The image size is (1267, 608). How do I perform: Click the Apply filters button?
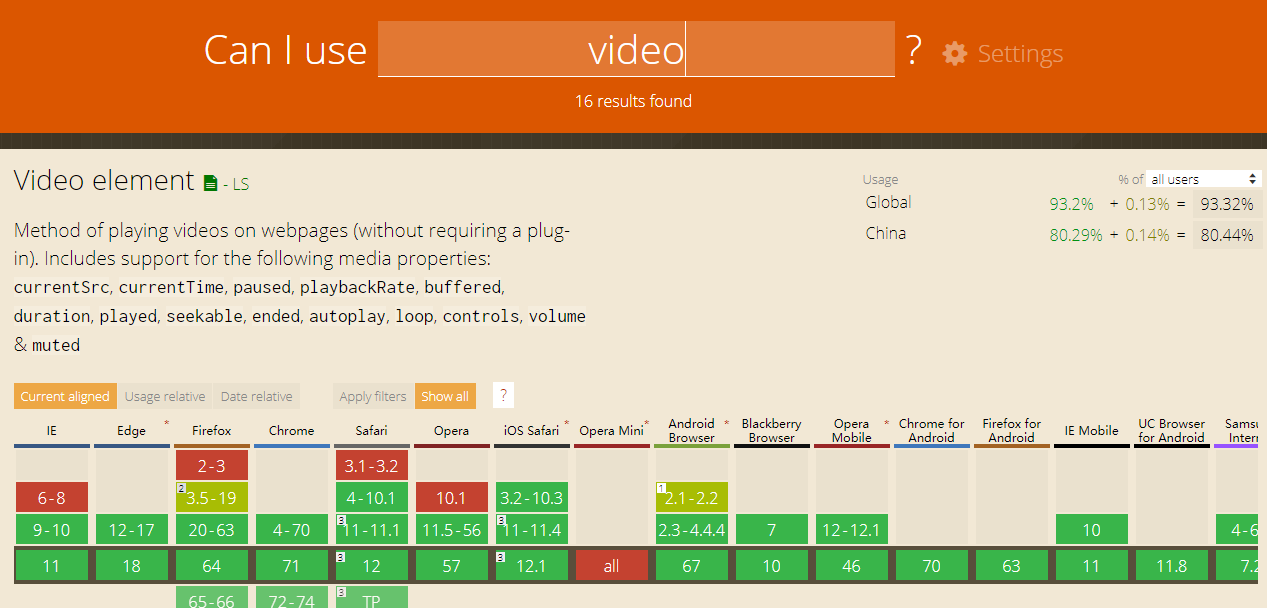373,396
